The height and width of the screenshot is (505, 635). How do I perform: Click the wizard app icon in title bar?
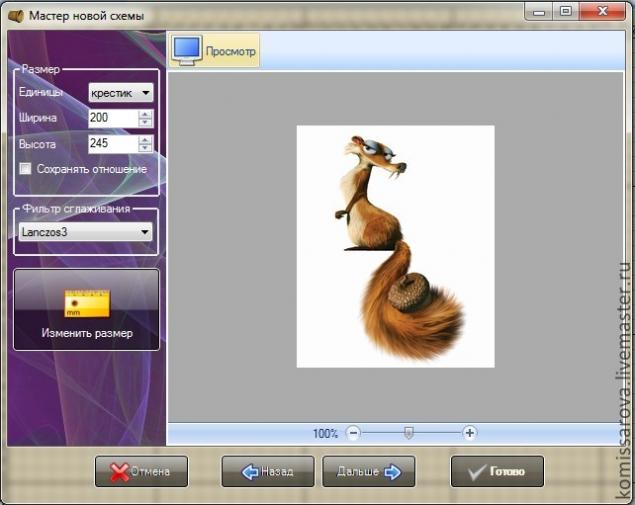coord(17,16)
